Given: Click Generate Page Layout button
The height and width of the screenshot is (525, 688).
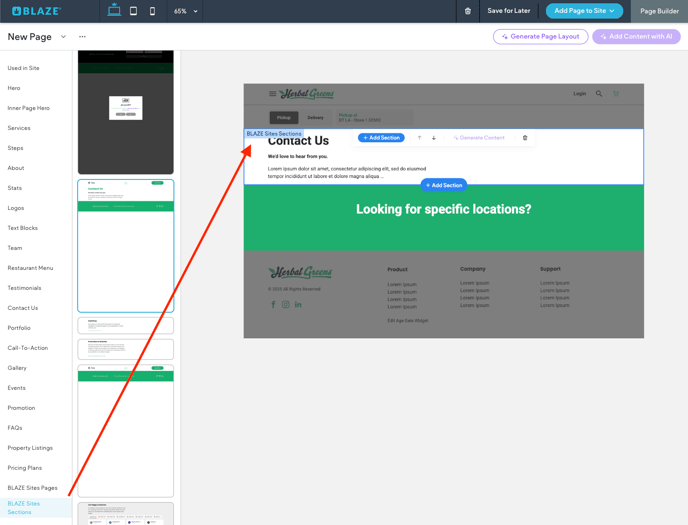Looking at the screenshot, I should point(540,37).
